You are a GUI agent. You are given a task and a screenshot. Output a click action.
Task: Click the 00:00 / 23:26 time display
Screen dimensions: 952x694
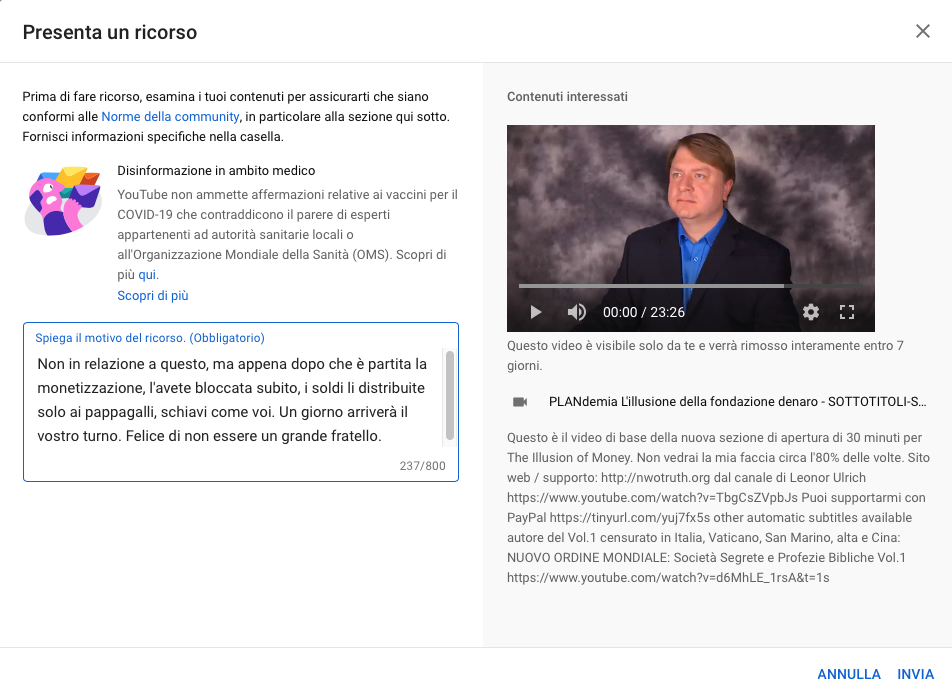coord(644,312)
